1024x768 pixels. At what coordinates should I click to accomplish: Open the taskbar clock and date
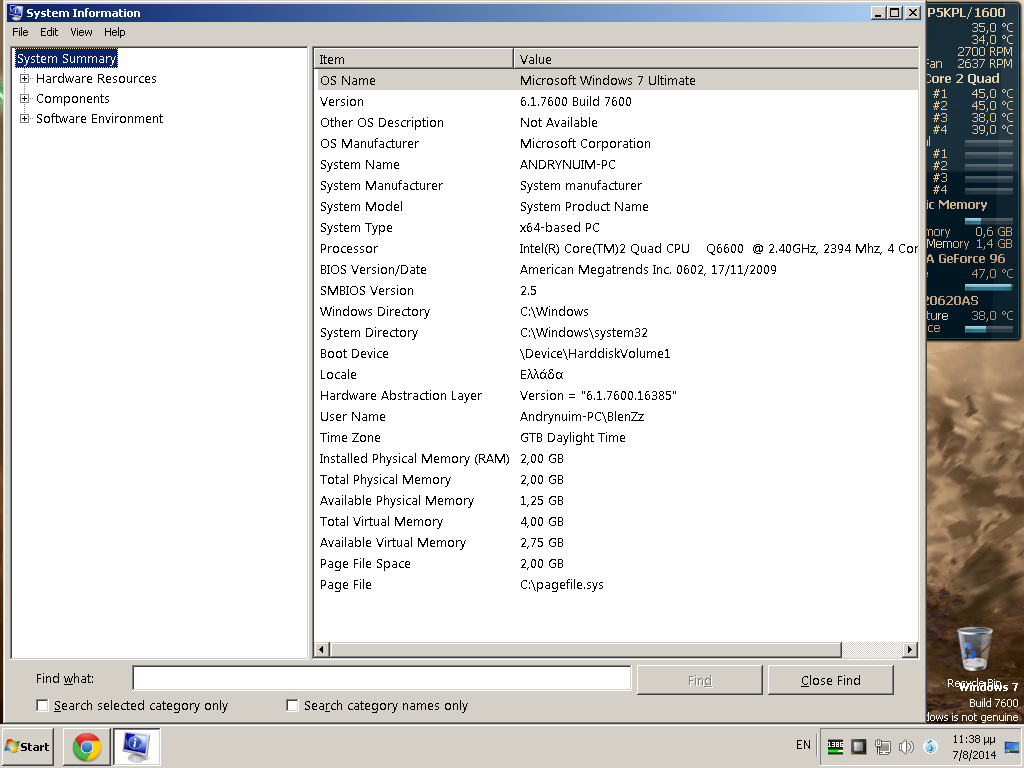pos(974,747)
